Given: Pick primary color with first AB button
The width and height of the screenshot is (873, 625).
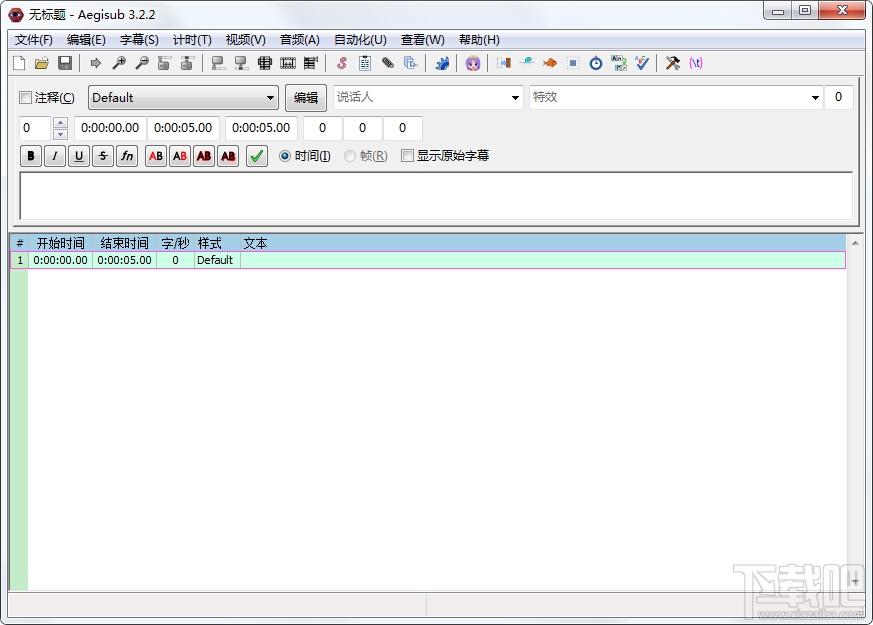Looking at the screenshot, I should (156, 156).
